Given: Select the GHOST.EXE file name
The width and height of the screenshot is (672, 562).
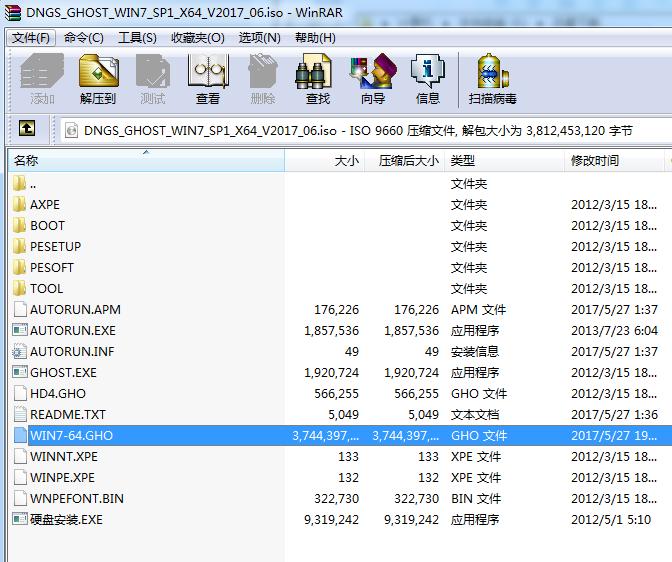Looking at the screenshot, I should [x=63, y=373].
